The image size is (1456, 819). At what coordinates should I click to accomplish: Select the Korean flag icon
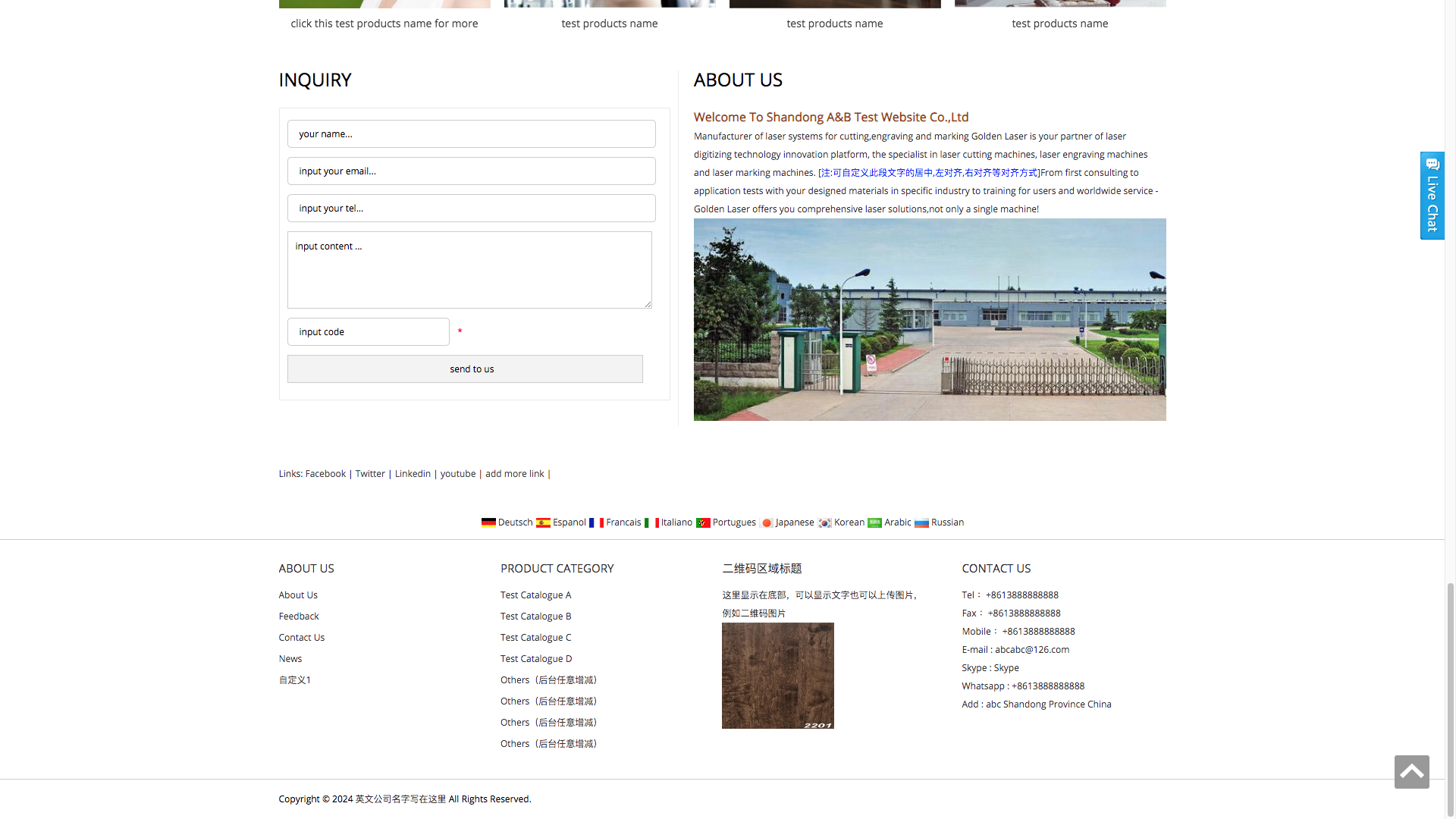click(x=825, y=522)
